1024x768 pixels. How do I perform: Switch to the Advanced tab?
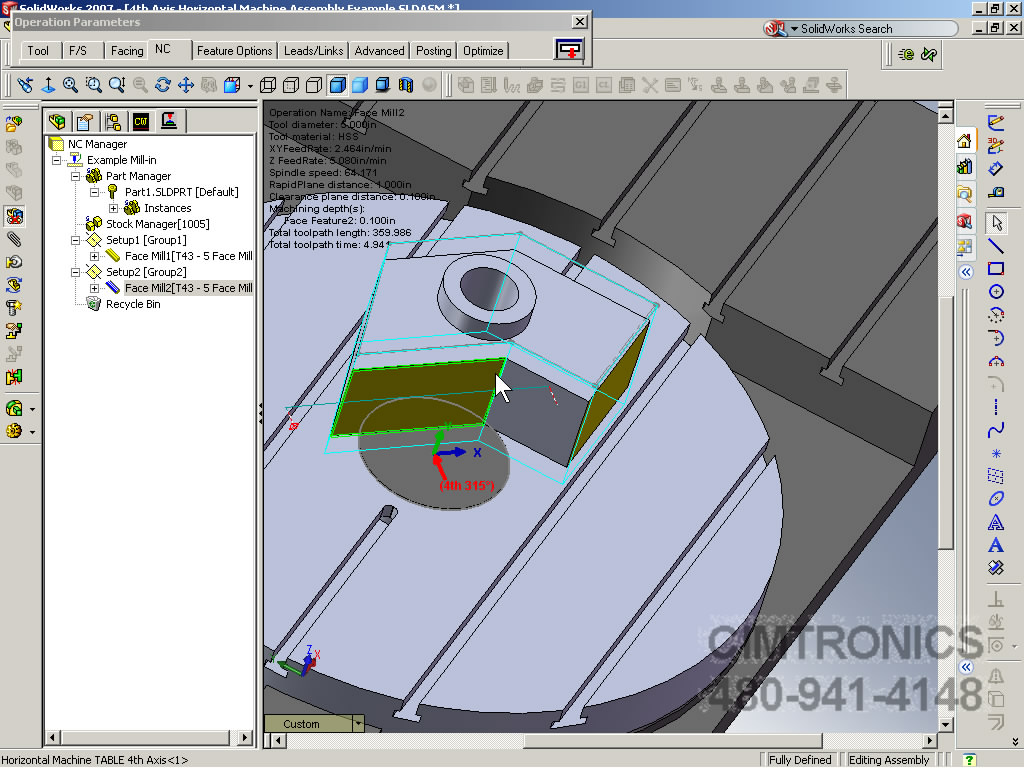pyautogui.click(x=379, y=51)
